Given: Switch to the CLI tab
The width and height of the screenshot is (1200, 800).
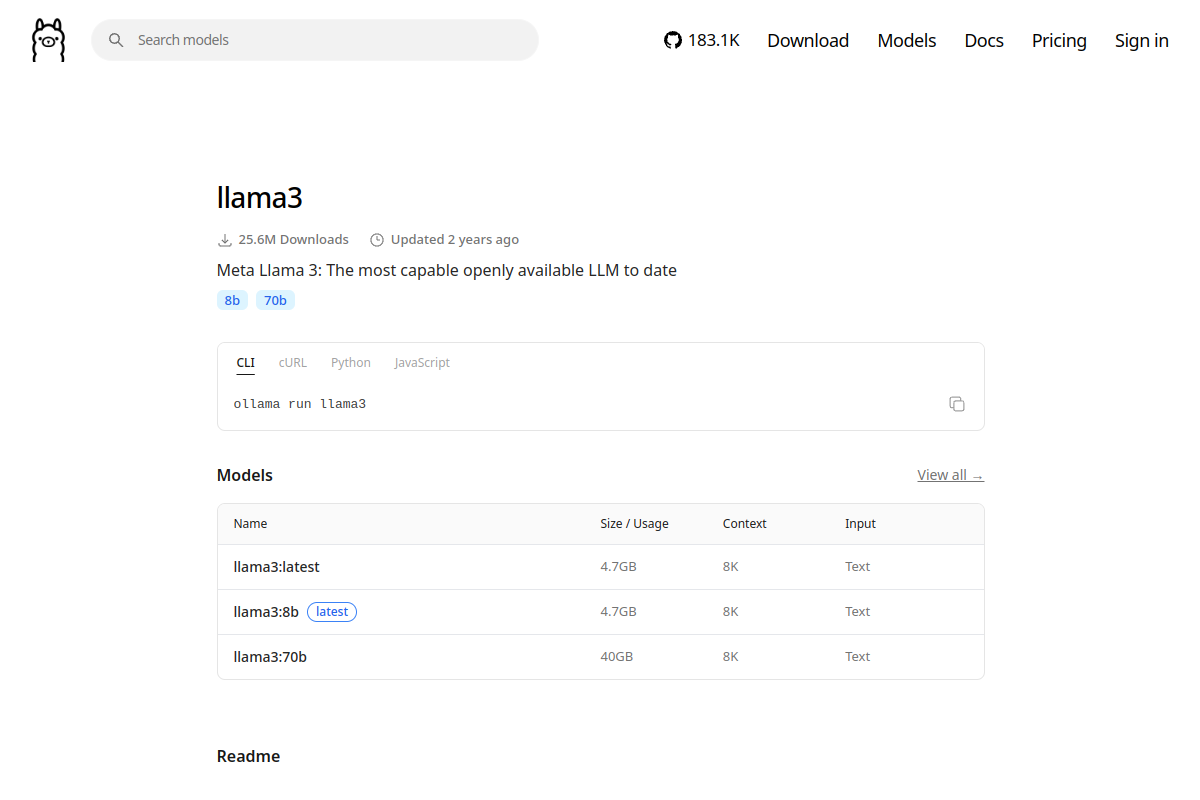Looking at the screenshot, I should tap(246, 363).
